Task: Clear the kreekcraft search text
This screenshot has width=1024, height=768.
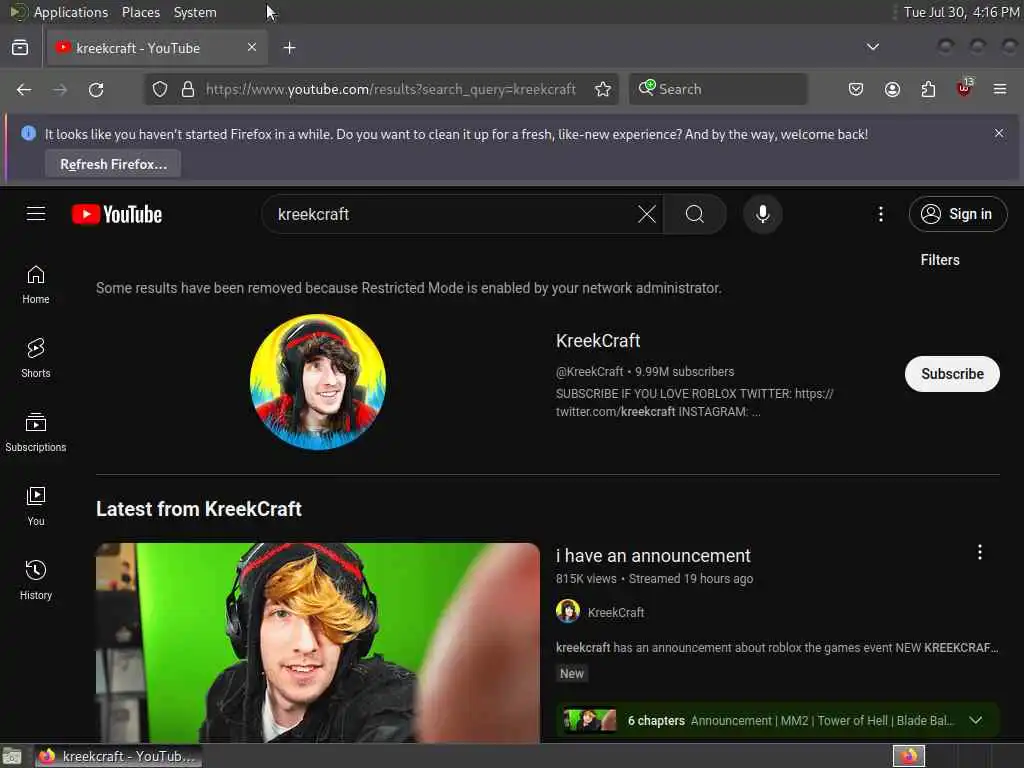Action: (x=647, y=214)
